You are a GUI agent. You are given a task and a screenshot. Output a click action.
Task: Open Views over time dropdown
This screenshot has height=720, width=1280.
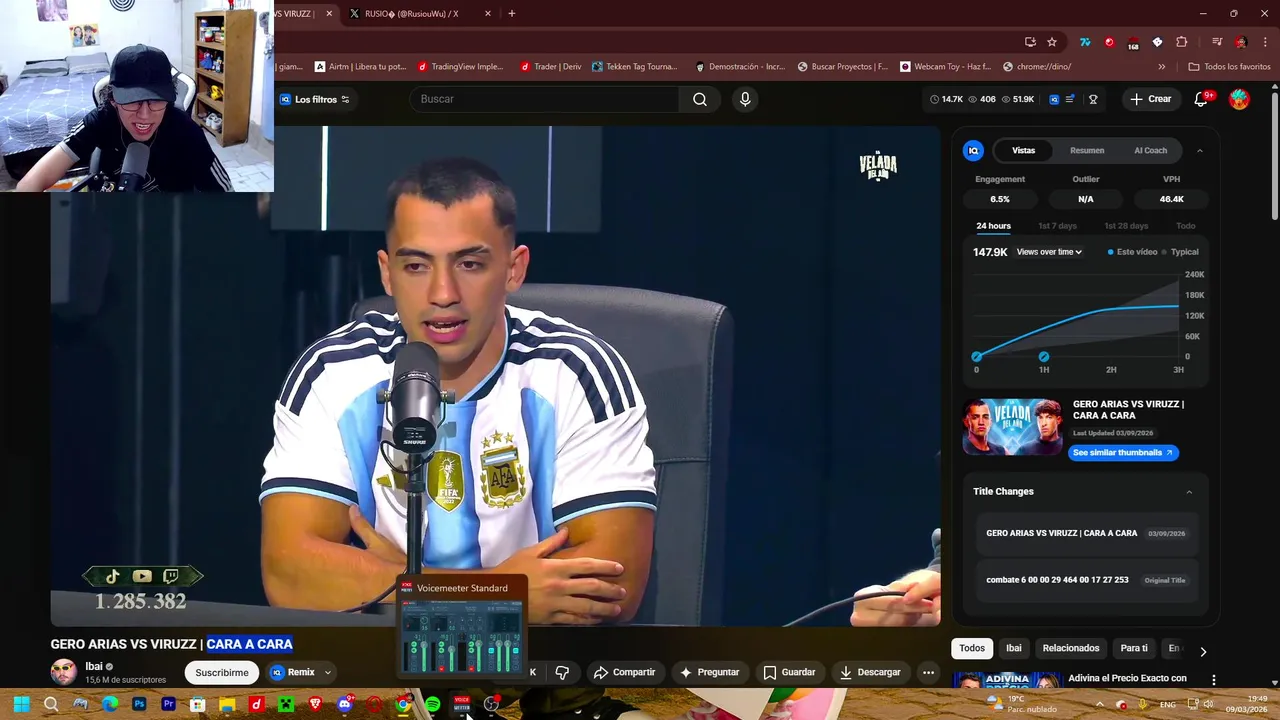click(1049, 252)
